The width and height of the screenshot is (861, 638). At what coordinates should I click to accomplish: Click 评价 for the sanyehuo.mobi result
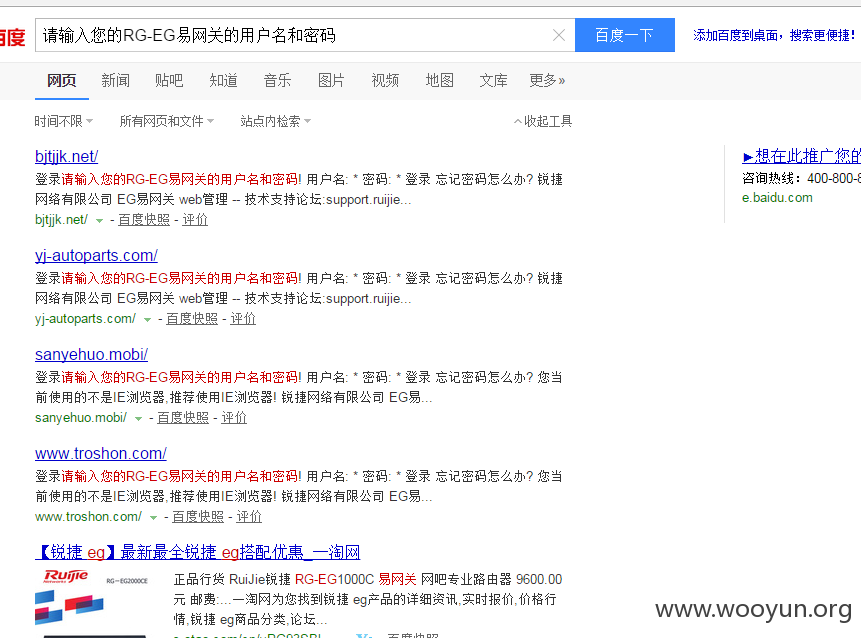(x=234, y=418)
